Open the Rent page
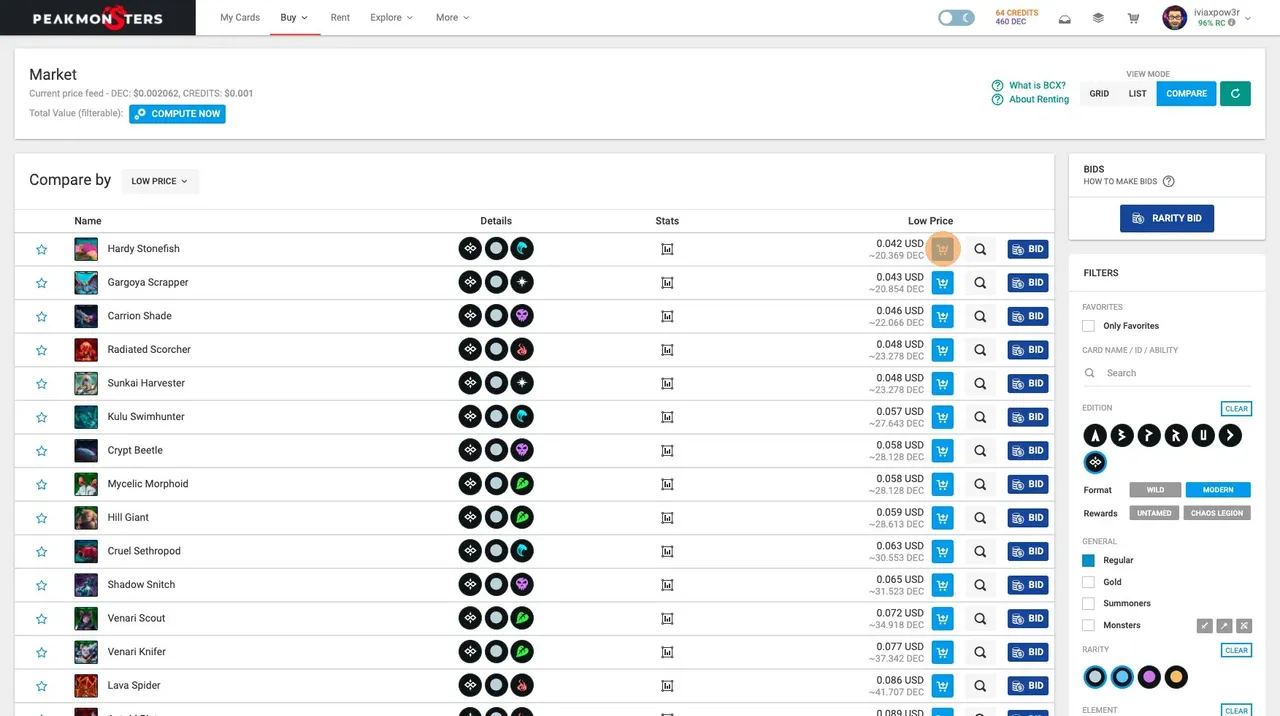Viewport: 1280px width, 716px height. 340,18
